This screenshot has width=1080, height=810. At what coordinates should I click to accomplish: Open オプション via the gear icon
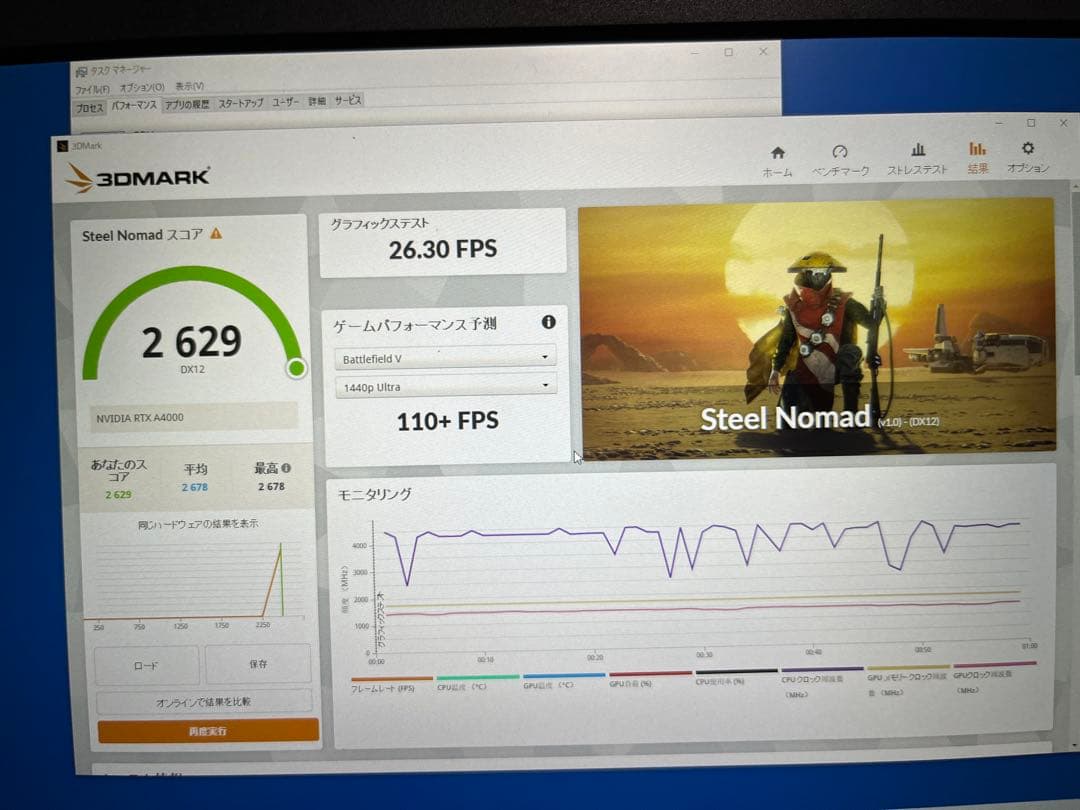click(1028, 149)
